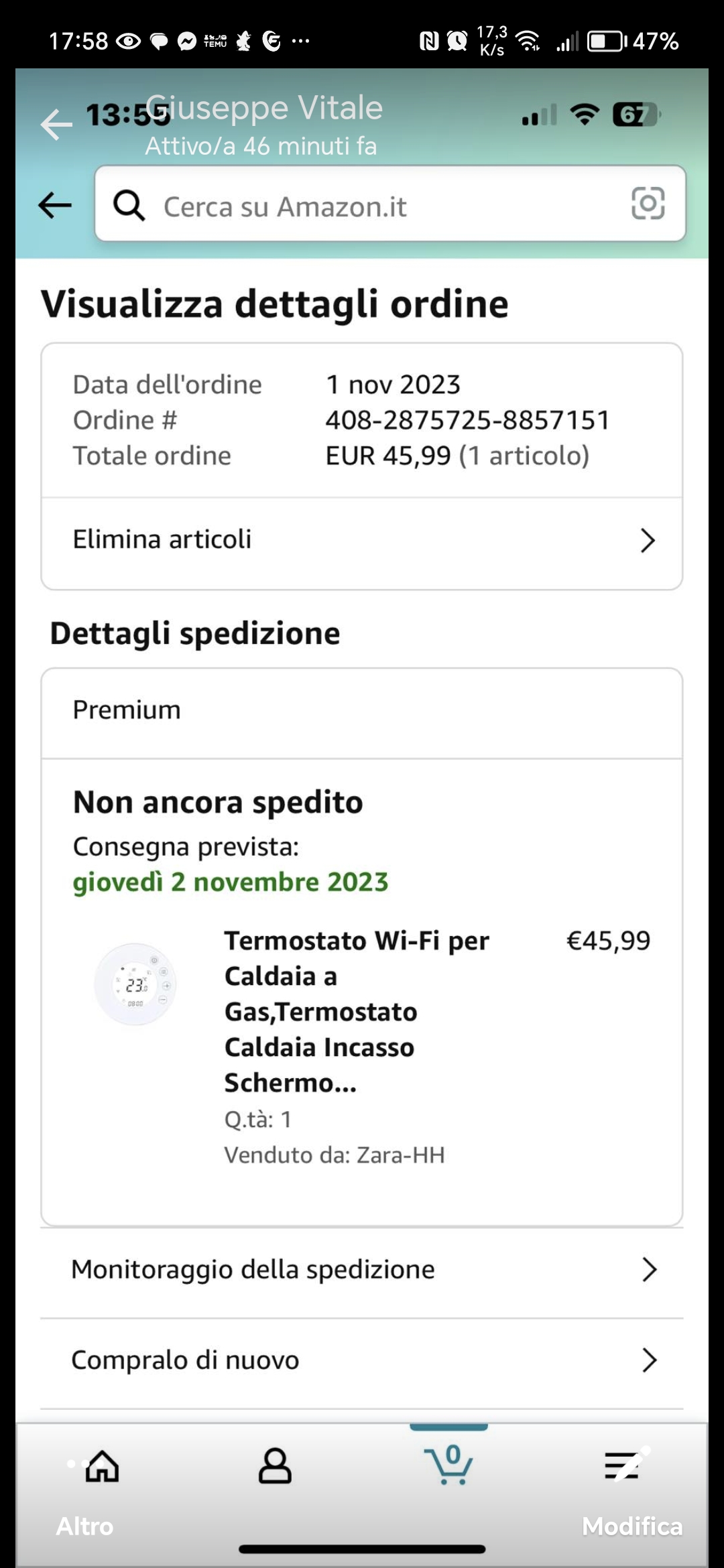Tap Giuseppe Vitale contact name
This screenshot has height=1568, width=724.
tap(264, 107)
